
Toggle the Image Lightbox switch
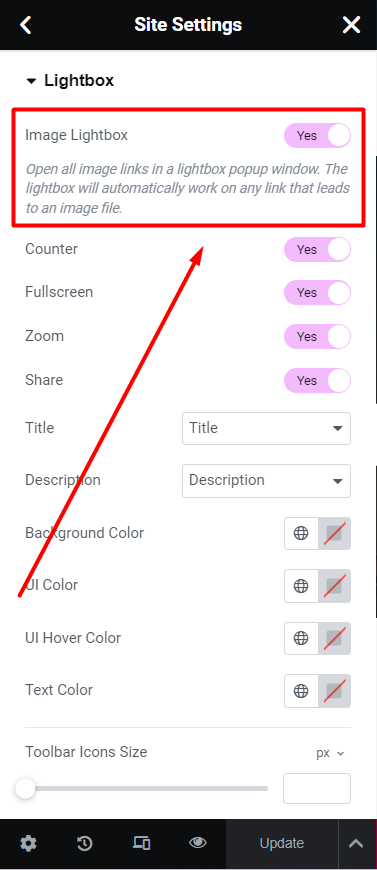[x=317, y=135]
